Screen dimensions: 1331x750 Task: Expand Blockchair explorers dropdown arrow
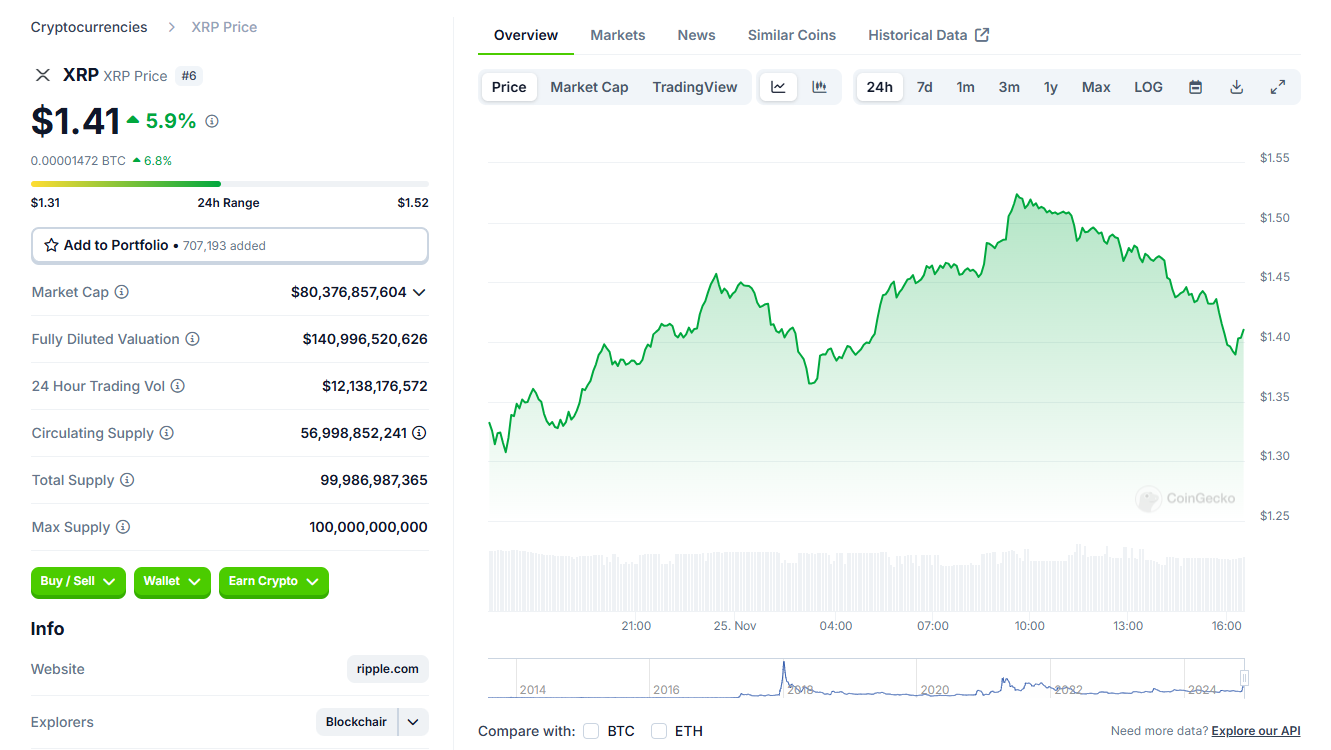coord(413,722)
